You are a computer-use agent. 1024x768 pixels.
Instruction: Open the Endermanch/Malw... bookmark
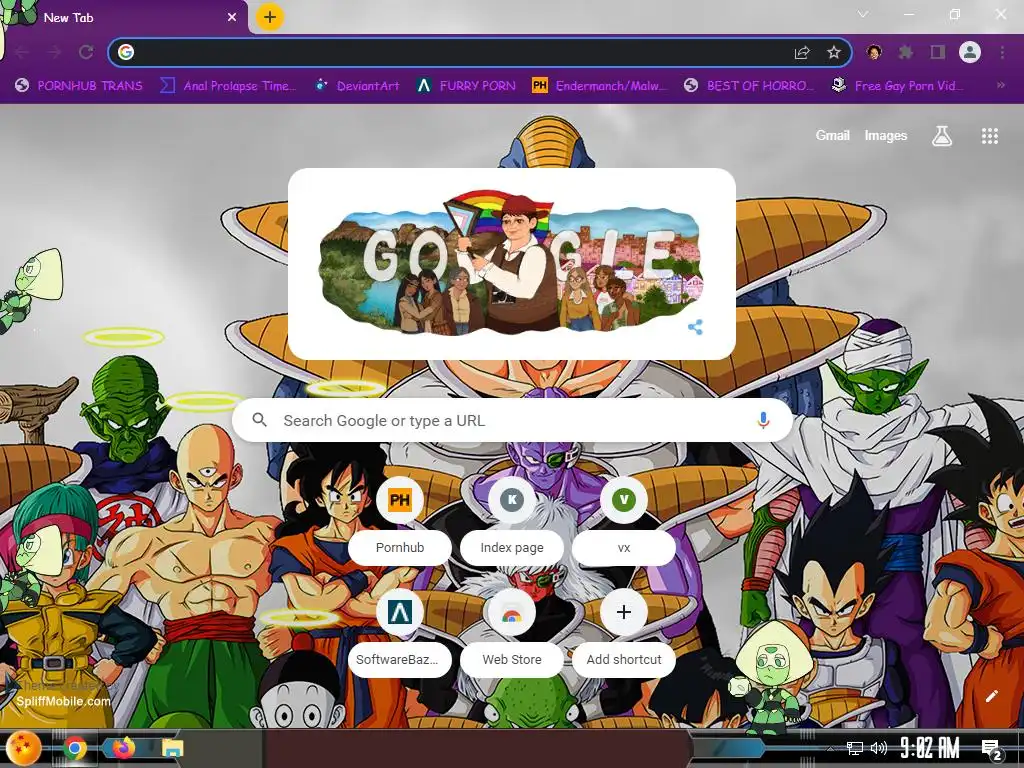(600, 86)
